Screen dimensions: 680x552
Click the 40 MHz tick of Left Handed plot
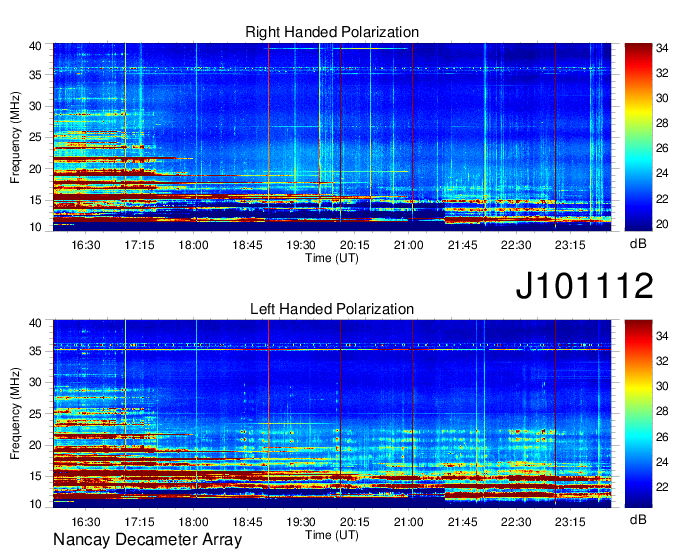36,323
